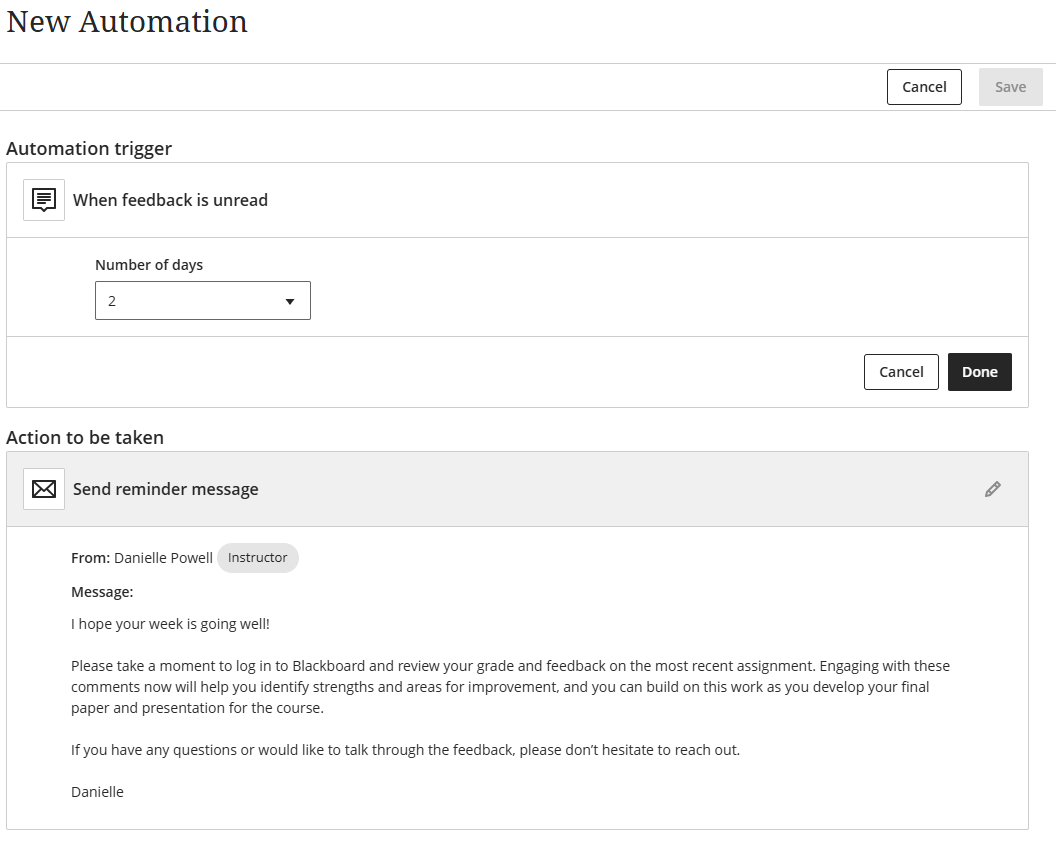The image size is (1056, 853).
Task: Click the 'Automation trigger' section heading
Action: [x=89, y=149]
